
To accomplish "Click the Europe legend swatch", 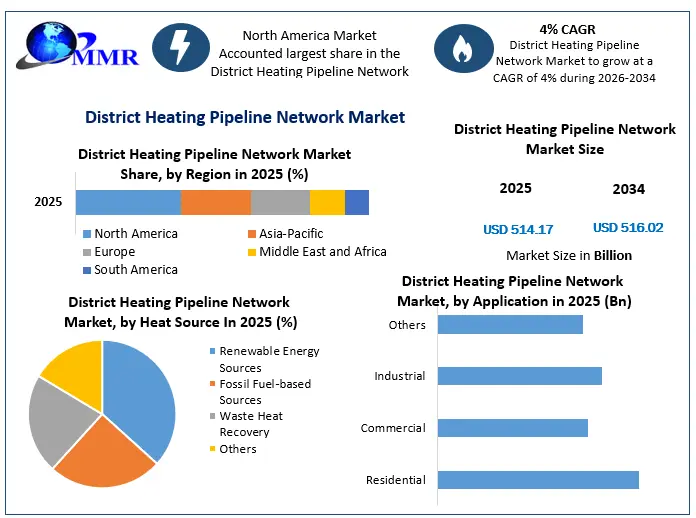I will 87,252.
